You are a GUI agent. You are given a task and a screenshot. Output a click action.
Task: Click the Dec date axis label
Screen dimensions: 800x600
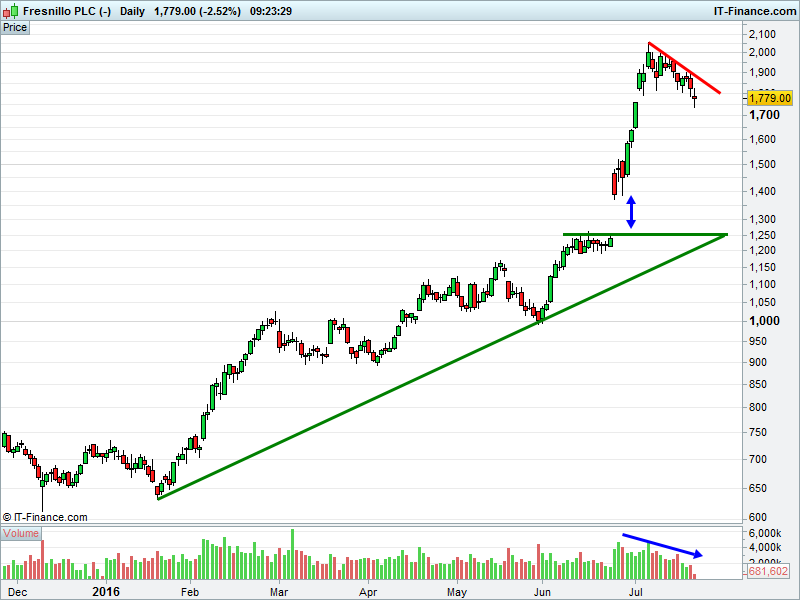click(x=18, y=592)
